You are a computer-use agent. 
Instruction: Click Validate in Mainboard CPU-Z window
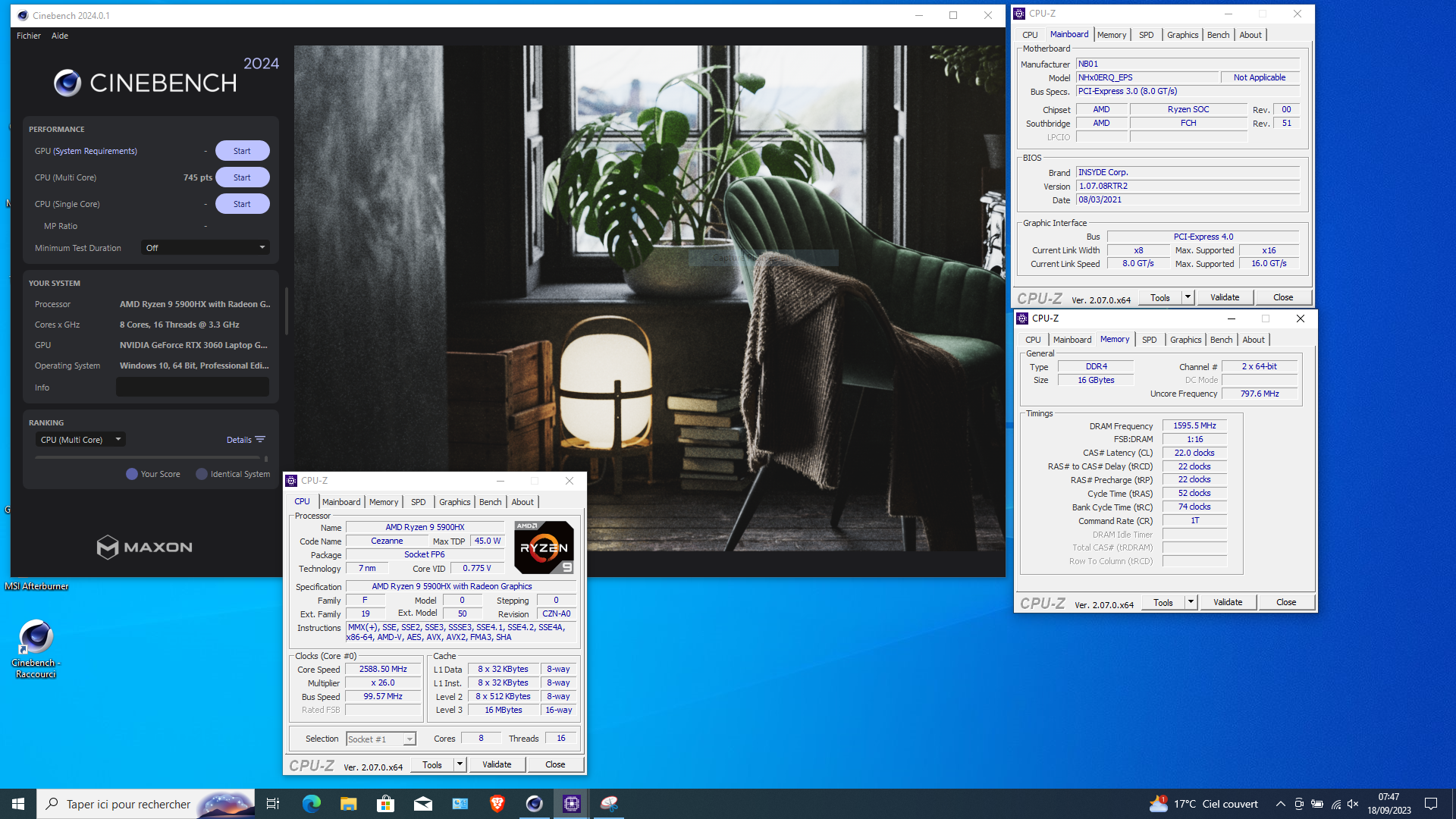pyautogui.click(x=1225, y=297)
